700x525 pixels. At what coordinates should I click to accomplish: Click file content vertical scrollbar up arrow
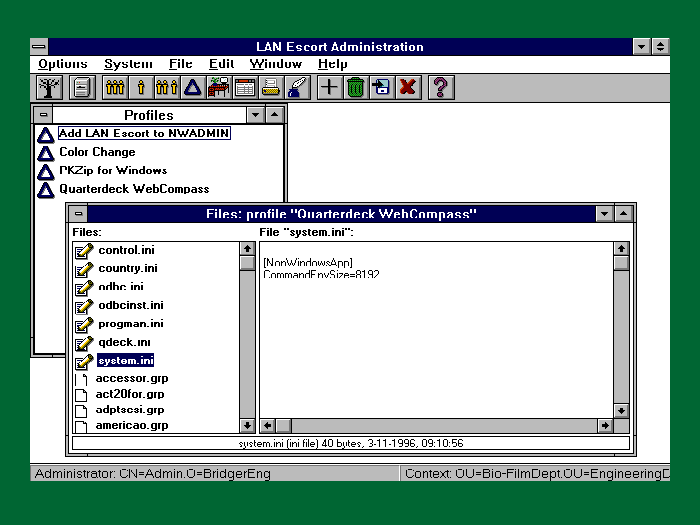621,249
